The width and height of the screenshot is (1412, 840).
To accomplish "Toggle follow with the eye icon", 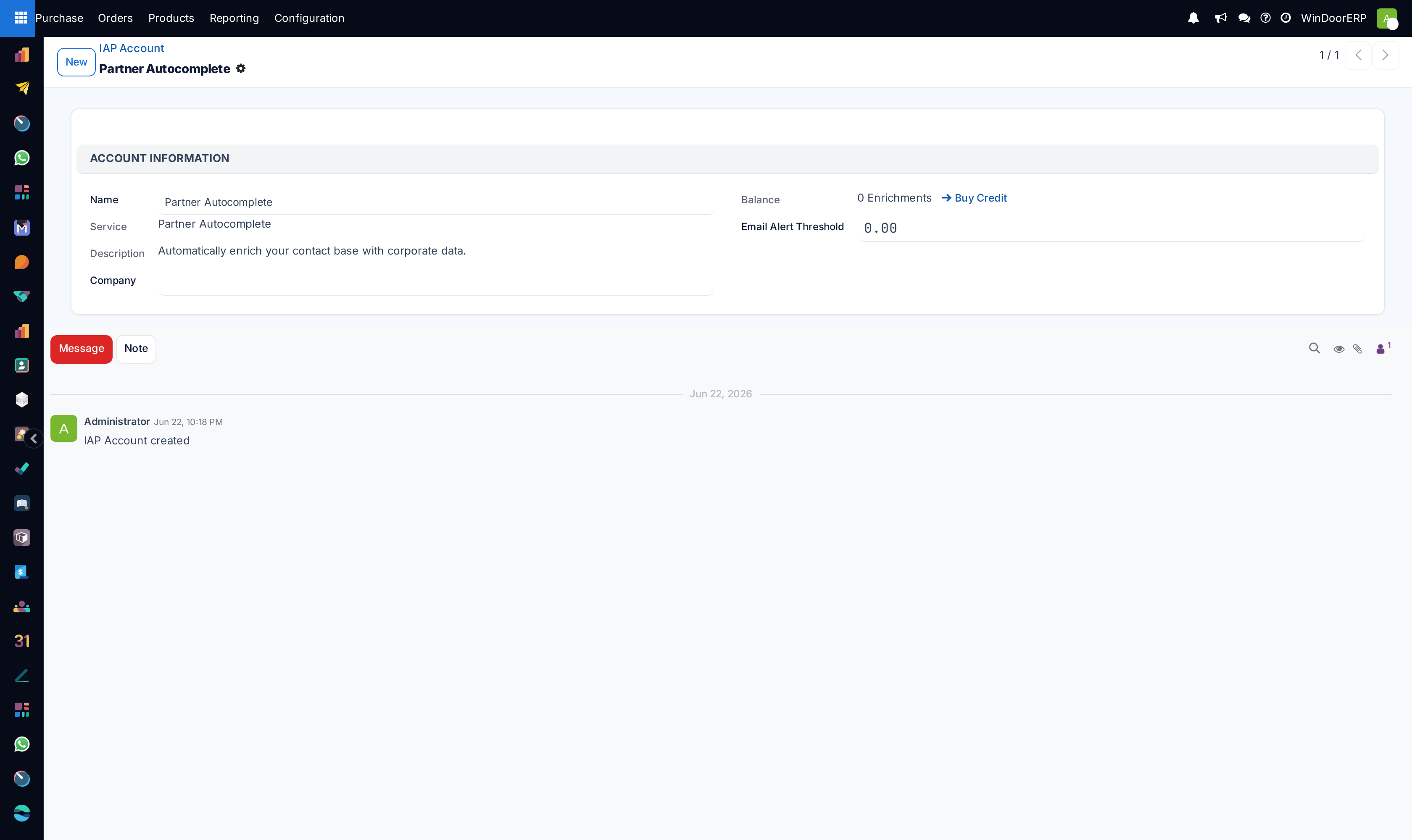I will [x=1338, y=349].
